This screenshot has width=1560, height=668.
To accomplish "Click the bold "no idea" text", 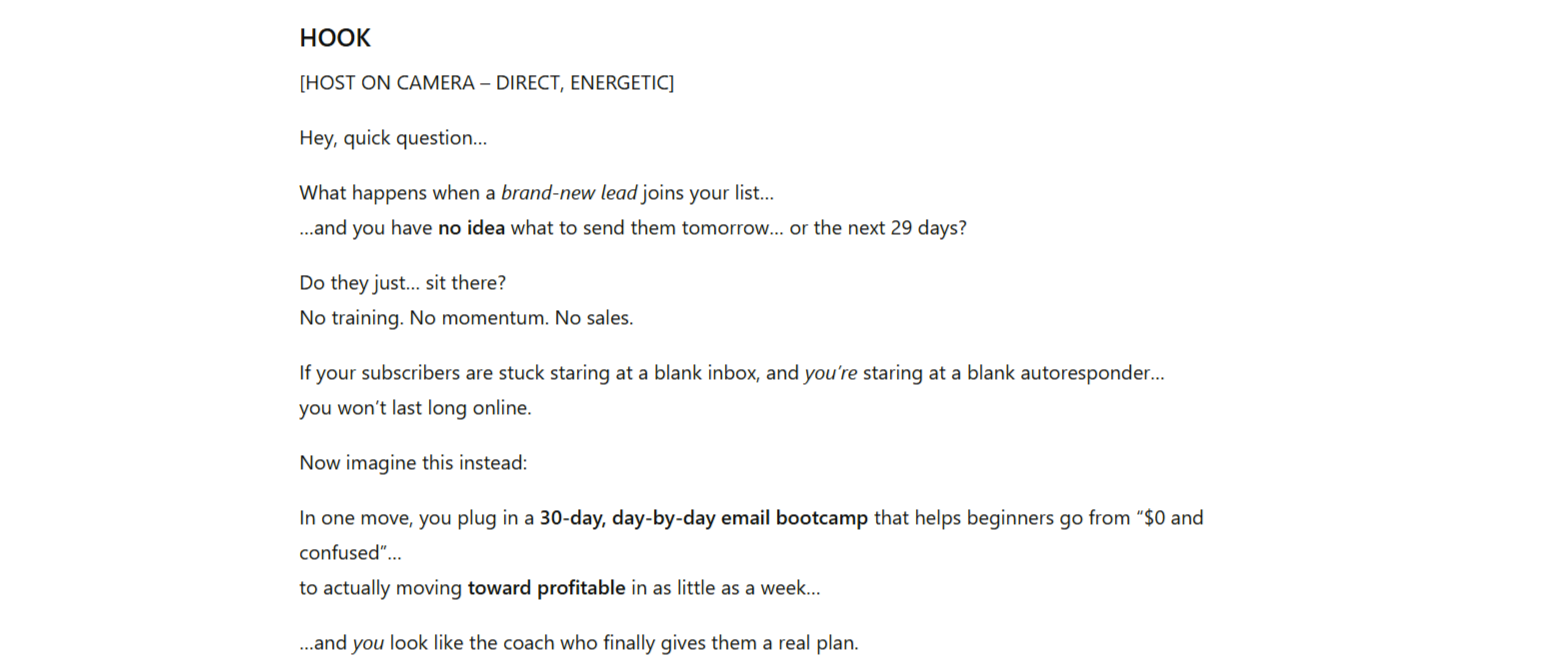I will click(471, 228).
